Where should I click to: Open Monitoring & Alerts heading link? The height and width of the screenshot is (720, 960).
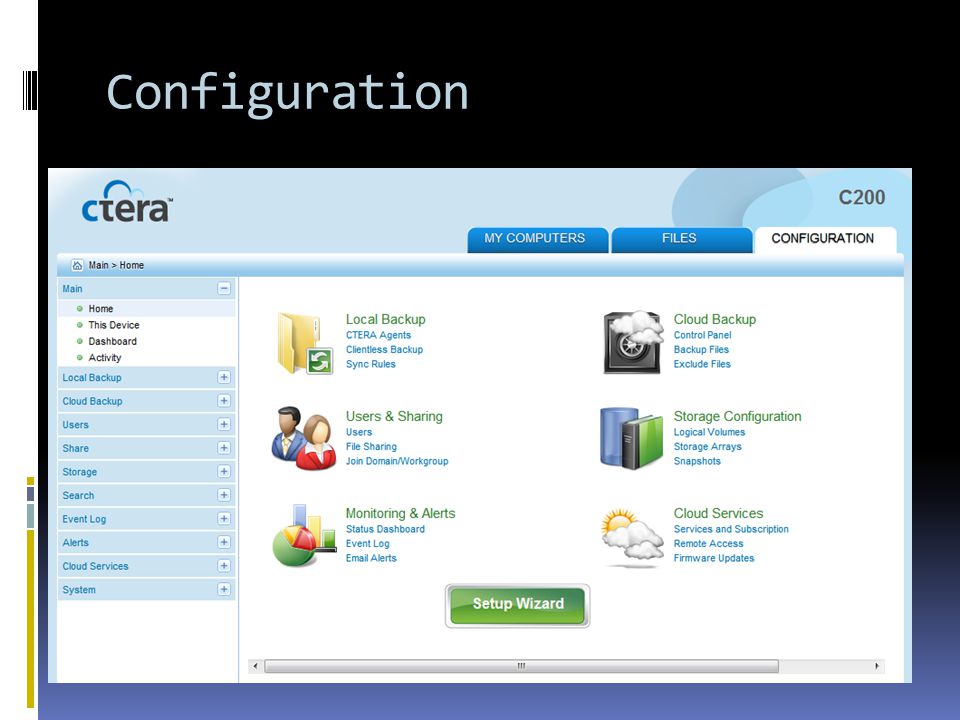pyautogui.click(x=400, y=513)
